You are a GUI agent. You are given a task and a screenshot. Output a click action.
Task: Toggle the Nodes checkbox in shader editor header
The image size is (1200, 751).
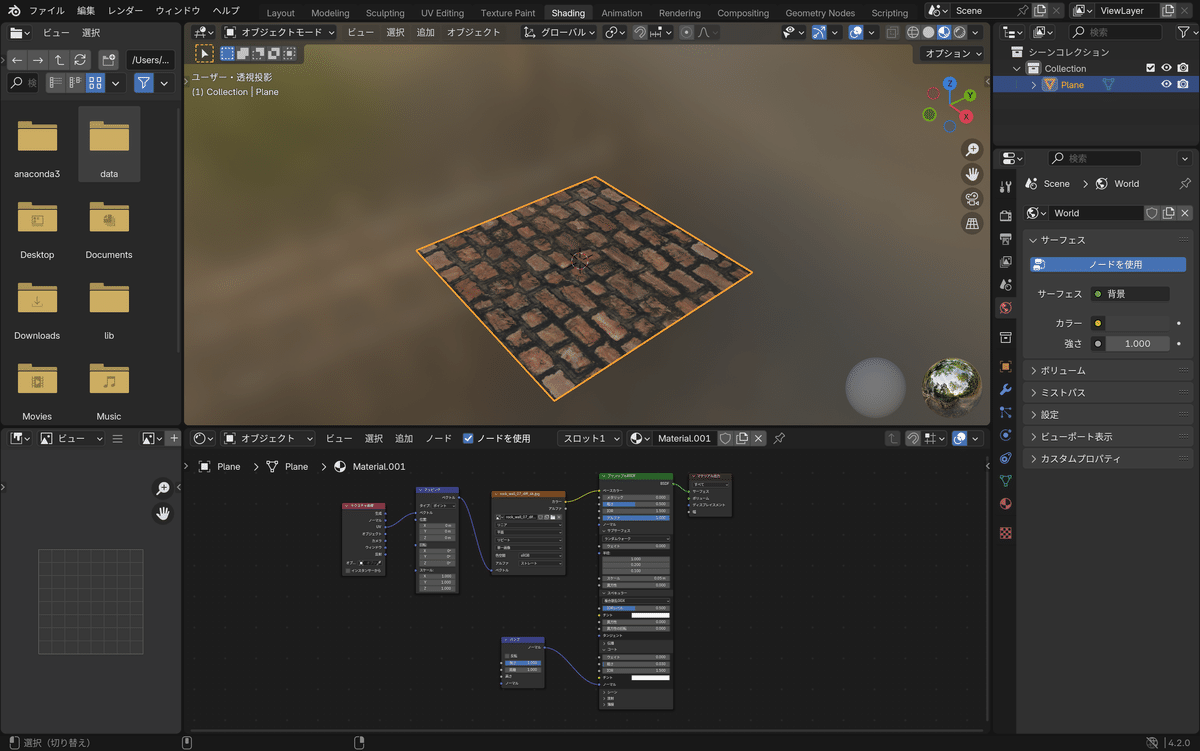tap(468, 438)
